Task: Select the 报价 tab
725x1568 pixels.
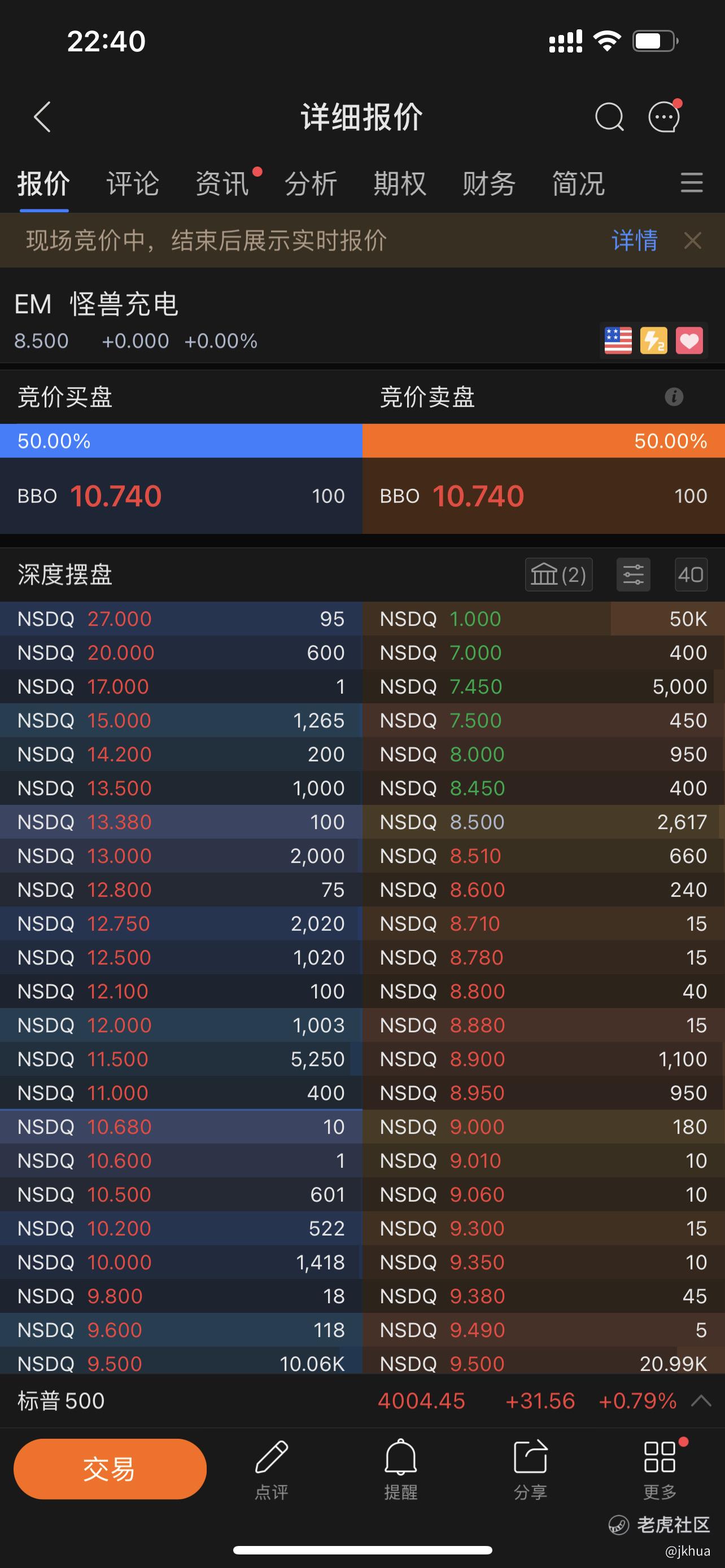Action: coord(44,183)
